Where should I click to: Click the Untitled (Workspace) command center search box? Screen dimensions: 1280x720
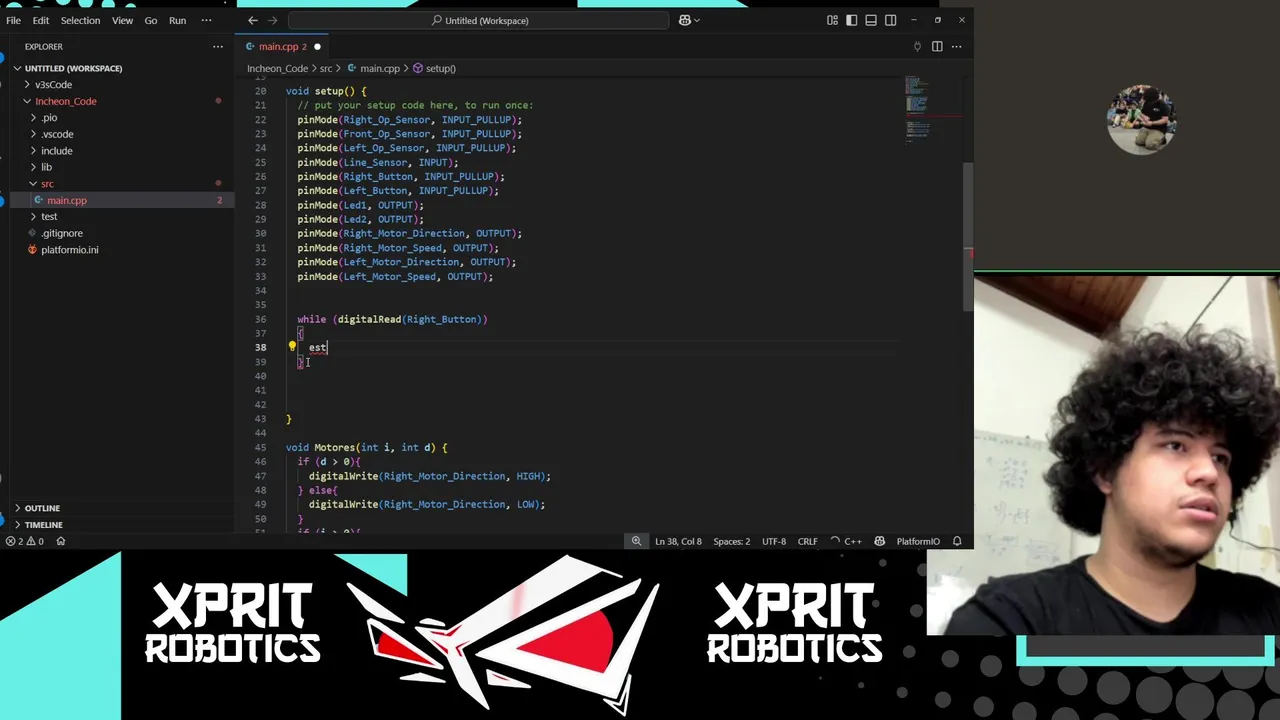(480, 20)
